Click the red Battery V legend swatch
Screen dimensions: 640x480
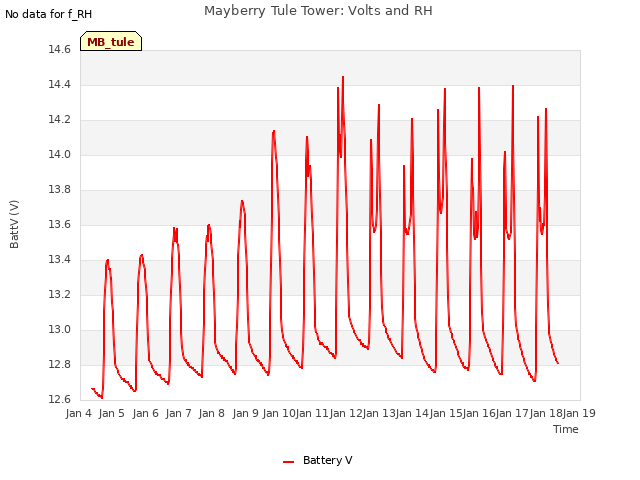pos(289,462)
